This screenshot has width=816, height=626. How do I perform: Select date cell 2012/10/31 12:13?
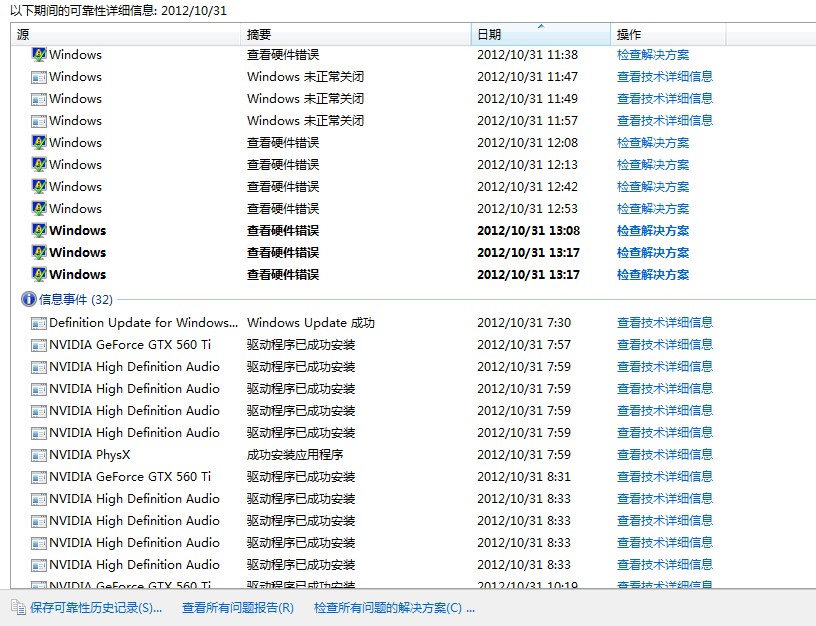click(x=527, y=164)
